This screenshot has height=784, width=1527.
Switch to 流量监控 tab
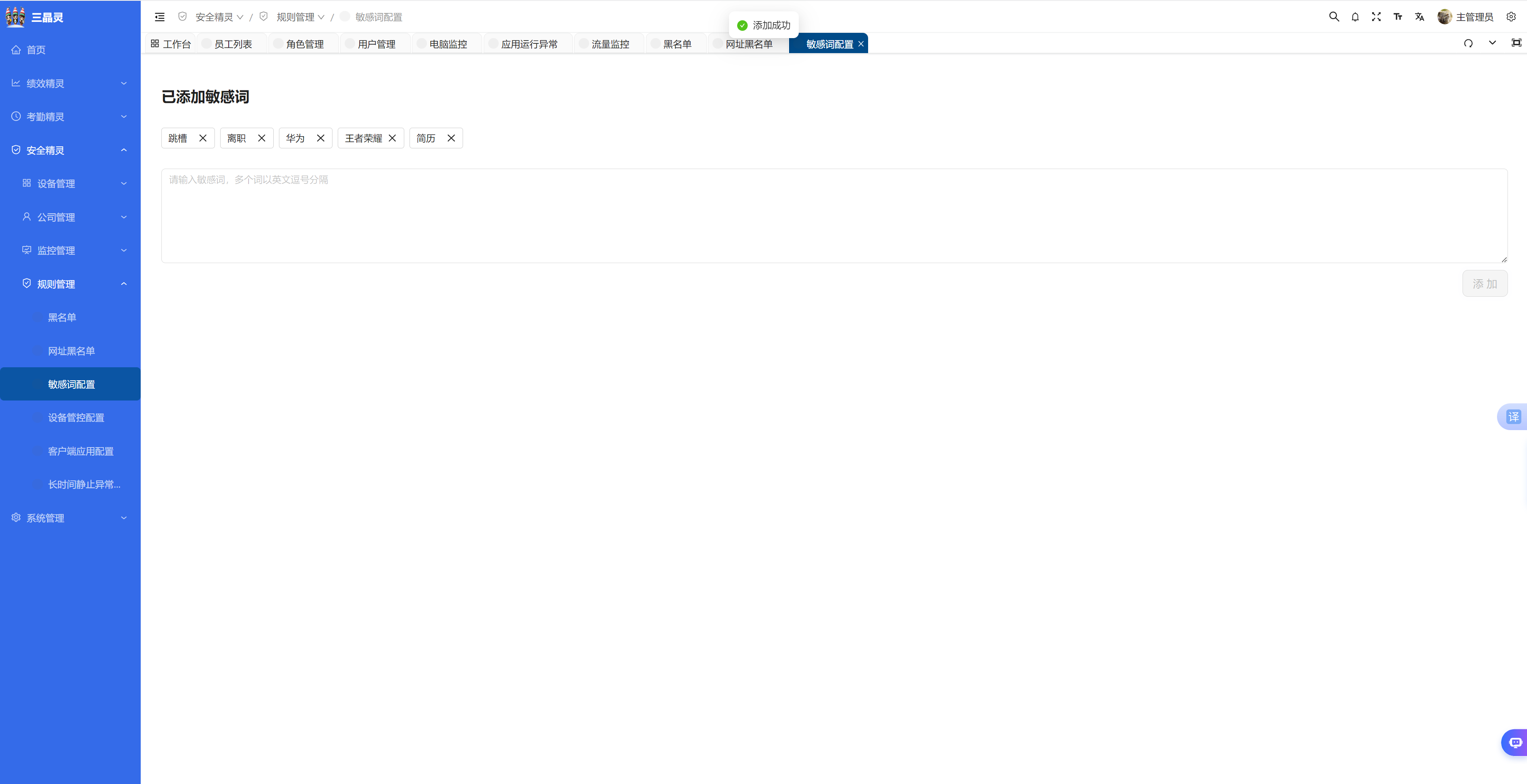[609, 44]
